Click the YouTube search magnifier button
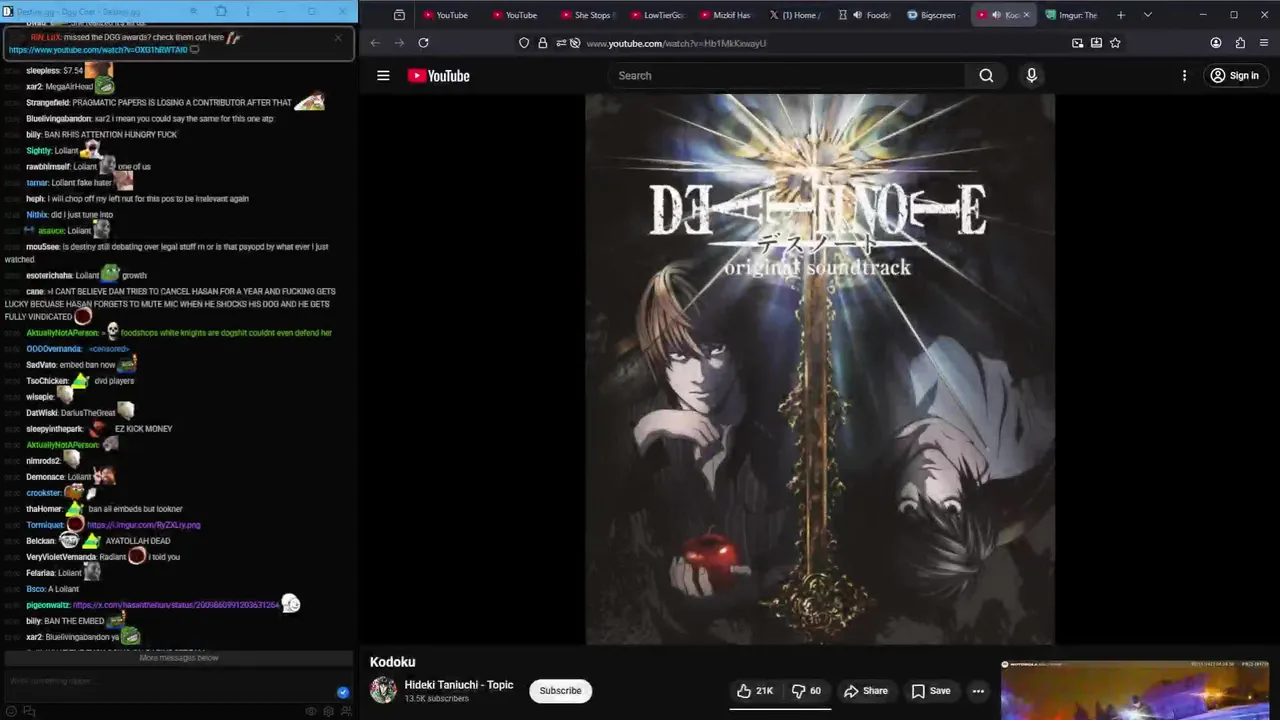Screen dimensions: 1280x720 [x=986, y=76]
